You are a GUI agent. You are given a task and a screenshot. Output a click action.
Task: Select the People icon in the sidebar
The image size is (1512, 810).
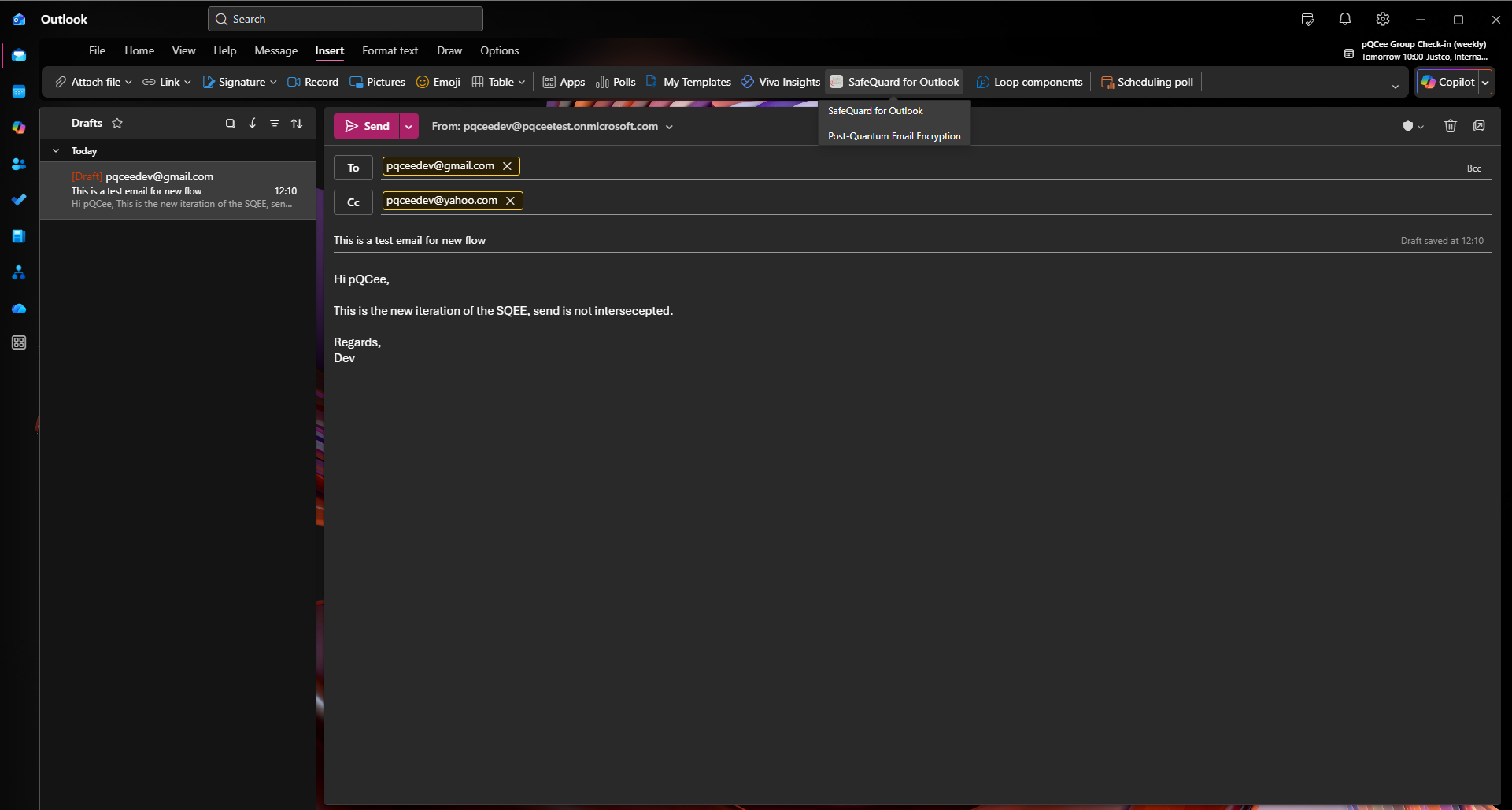pyautogui.click(x=19, y=164)
